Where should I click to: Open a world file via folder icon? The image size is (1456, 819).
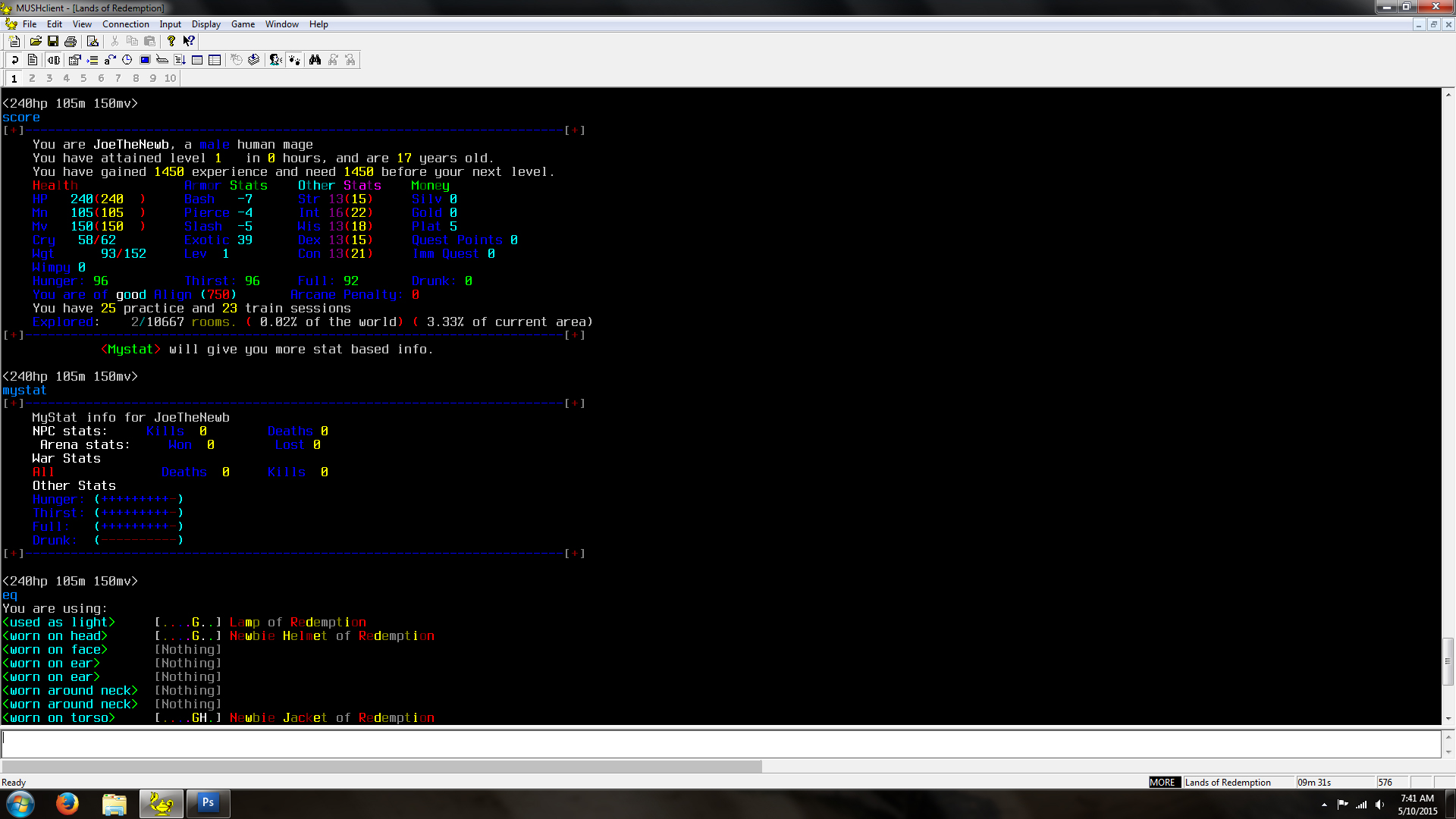36,41
